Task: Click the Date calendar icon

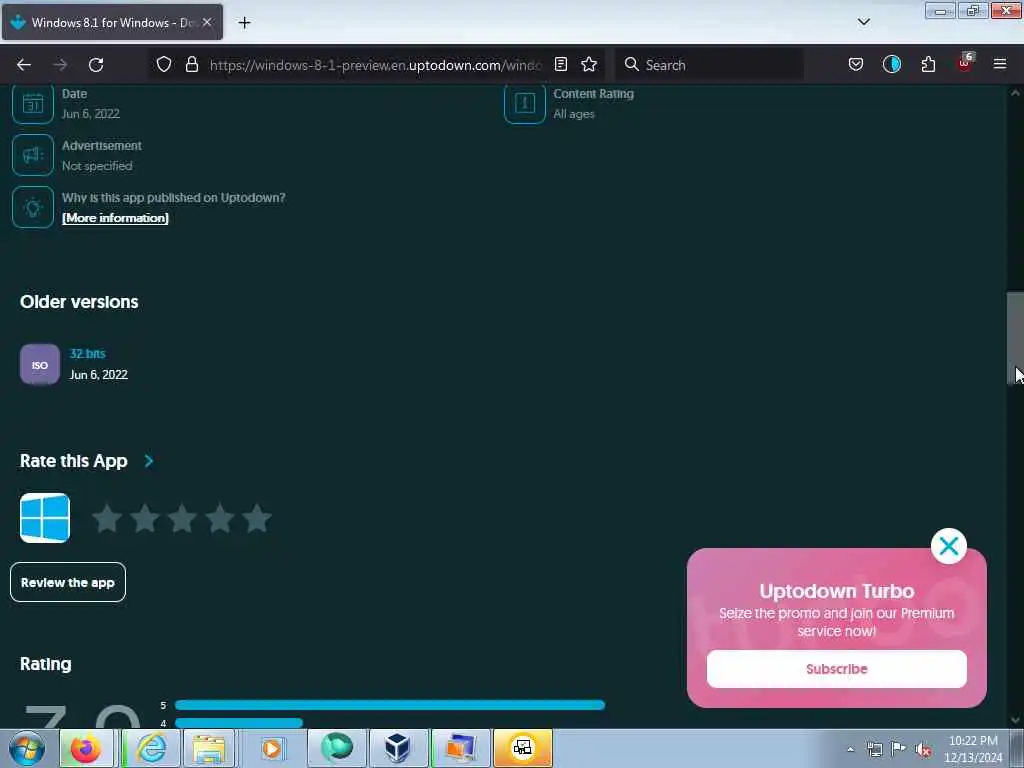Action: tap(33, 103)
